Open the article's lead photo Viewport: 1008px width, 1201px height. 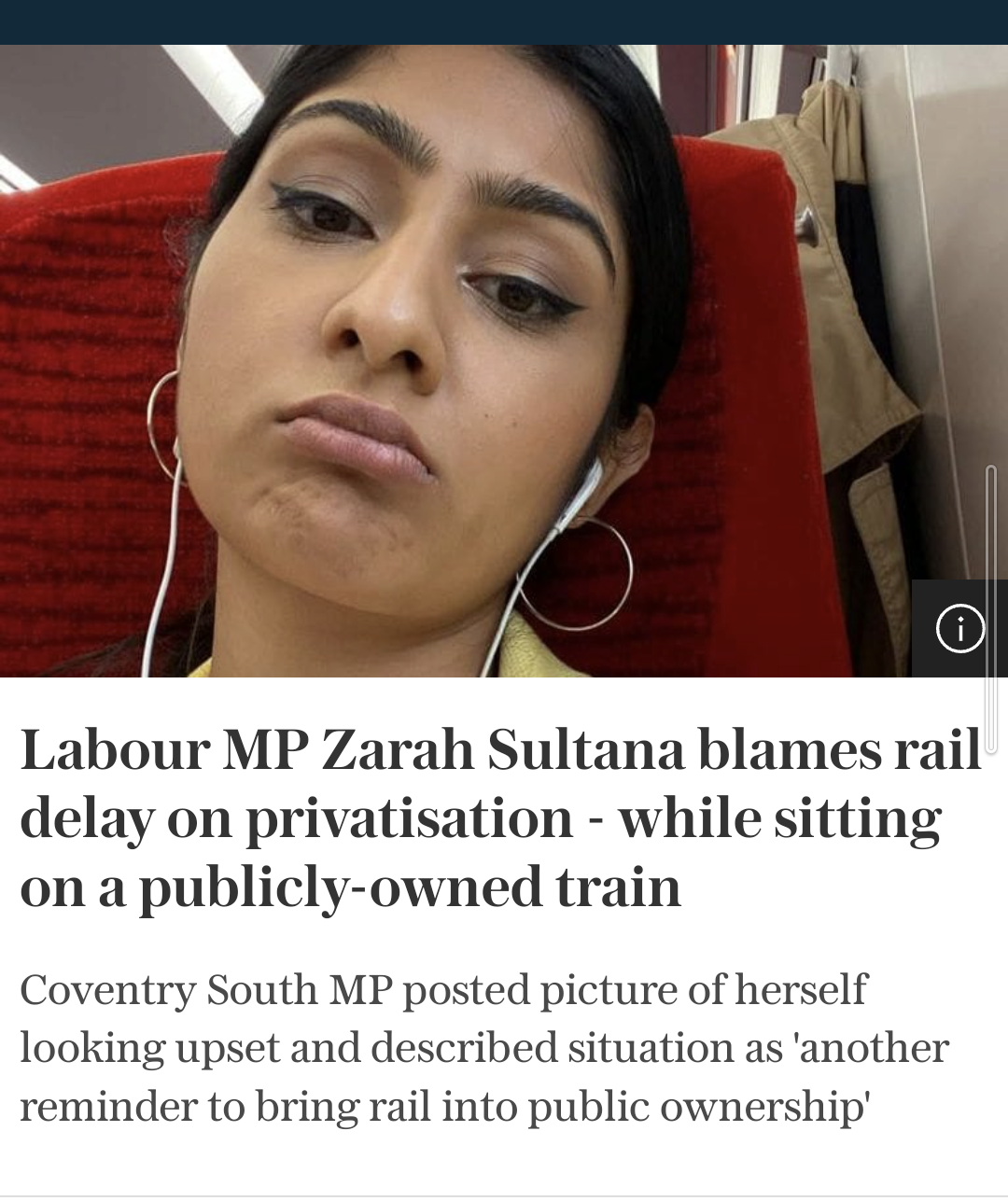click(x=504, y=361)
